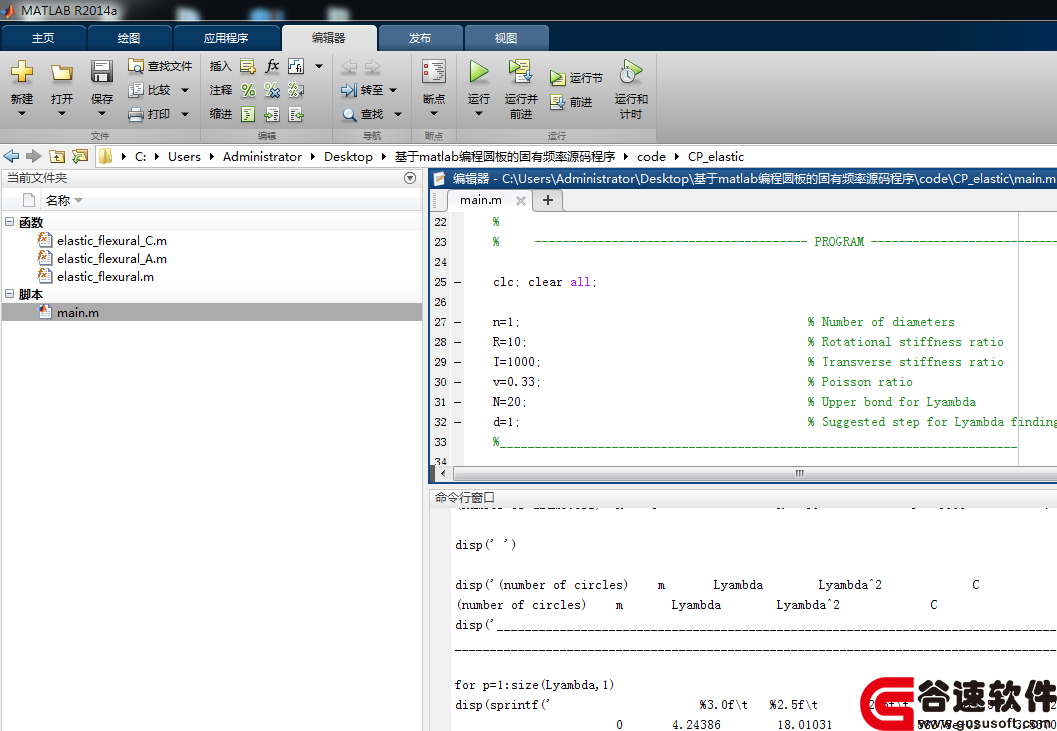Click the wrap comments icon

pyautogui.click(x=296, y=90)
